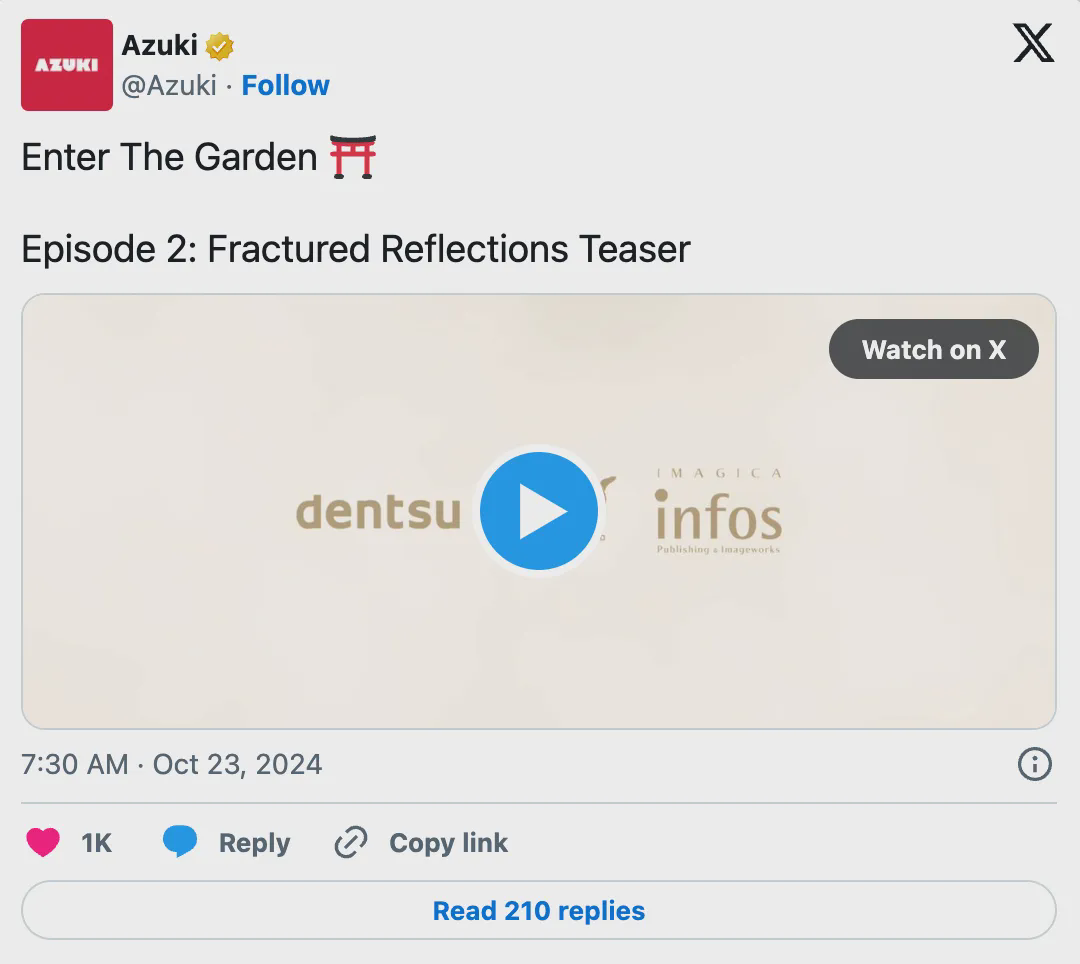Open the tweet info circle icon
1080x964 pixels.
[x=1034, y=765]
